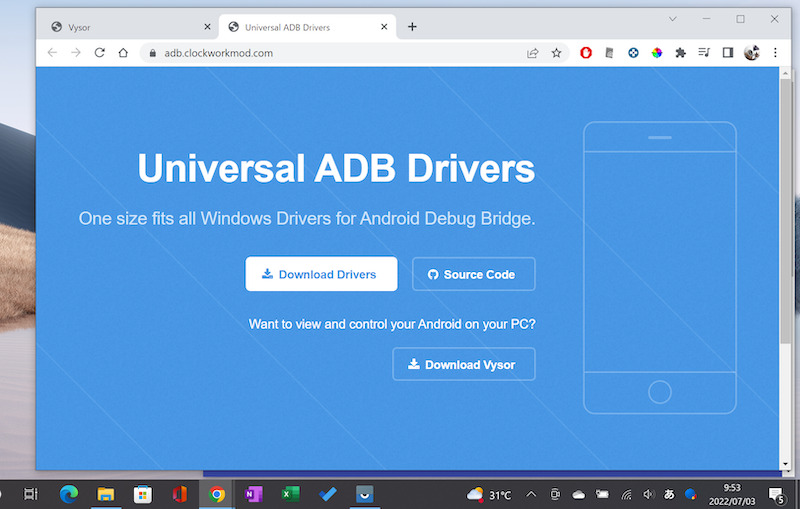This screenshot has height=509, width=800.
Task: Click the volume speaker icon in tray
Action: coord(649,494)
